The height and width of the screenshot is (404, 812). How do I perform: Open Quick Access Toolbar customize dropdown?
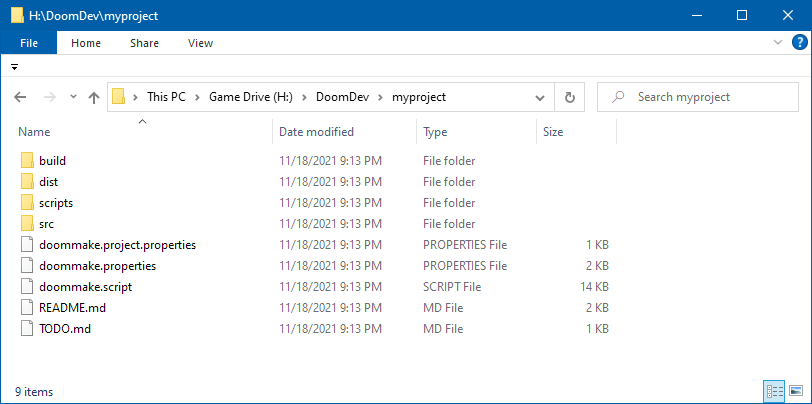[14, 67]
